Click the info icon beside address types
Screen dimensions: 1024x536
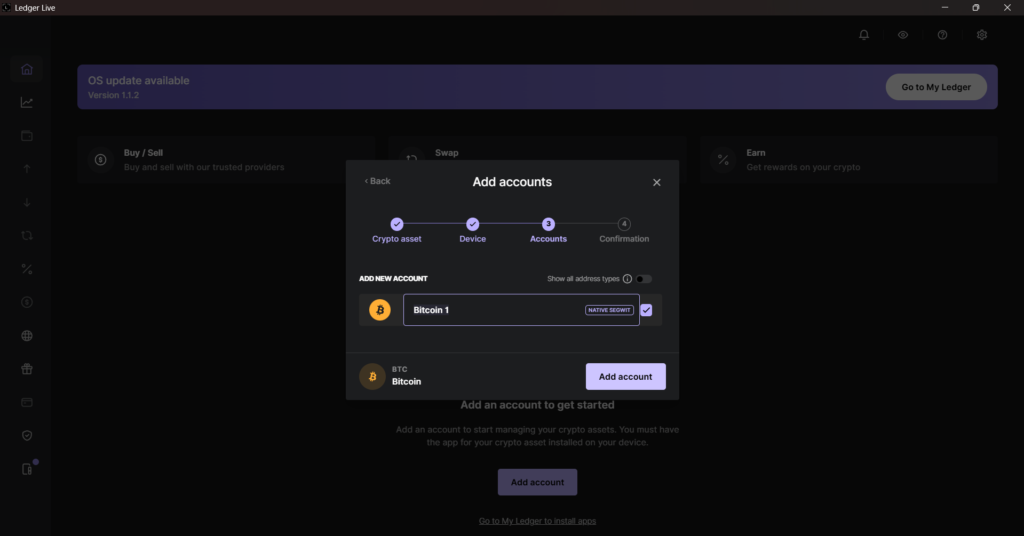(627, 279)
